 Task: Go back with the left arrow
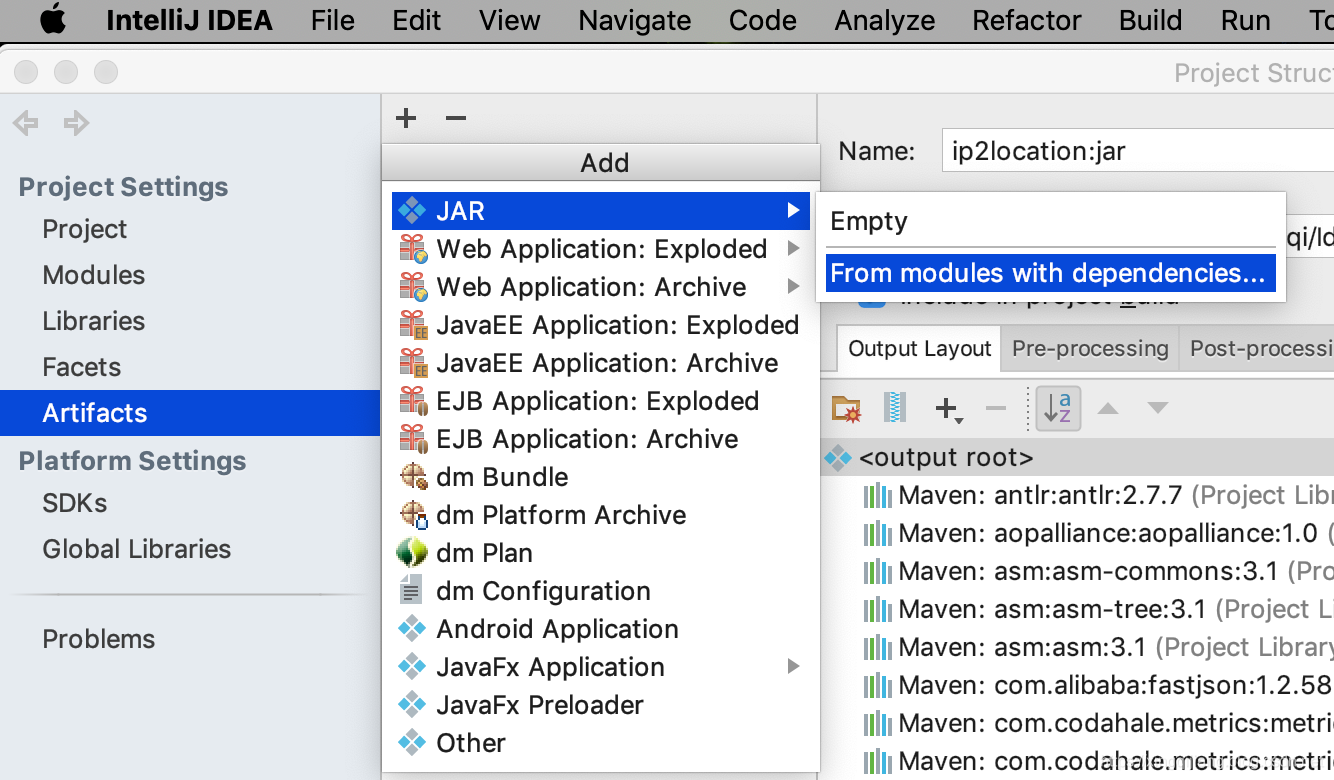[26, 123]
